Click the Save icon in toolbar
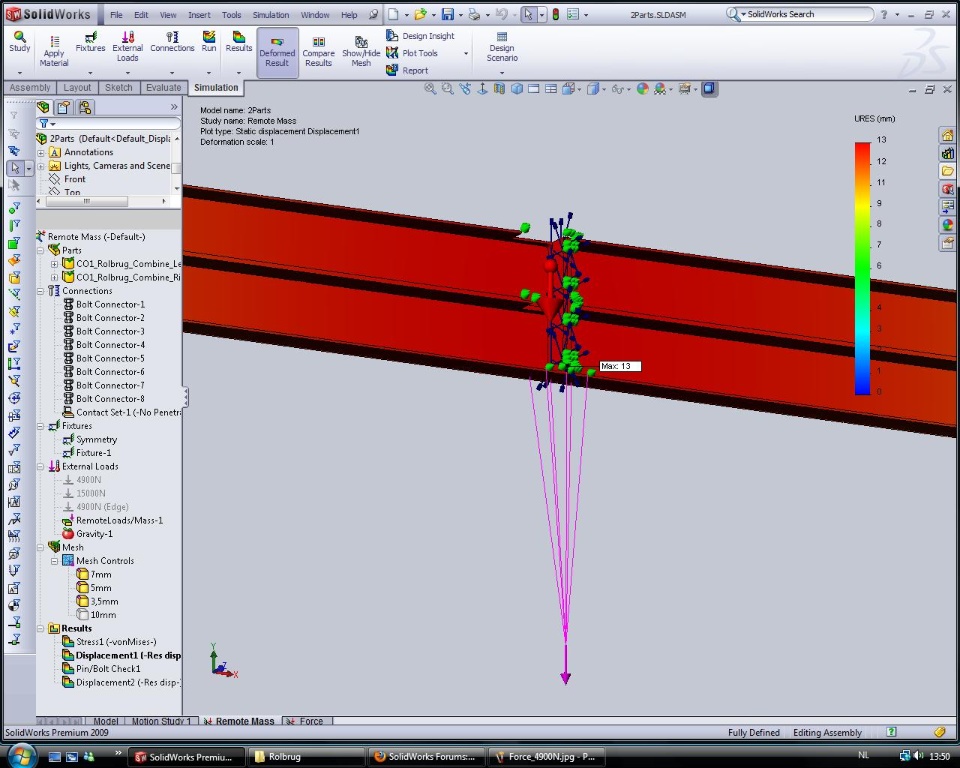The width and height of the screenshot is (960, 768). click(x=447, y=15)
